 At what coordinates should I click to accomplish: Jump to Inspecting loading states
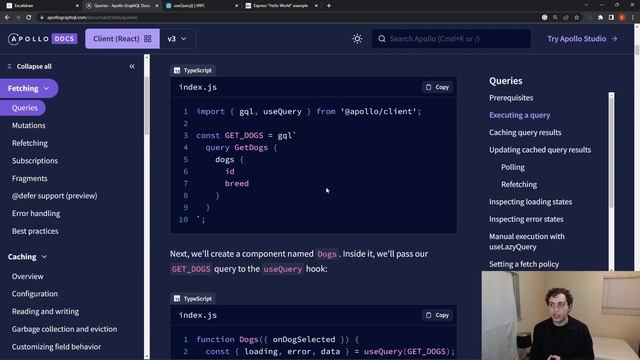coord(530,202)
